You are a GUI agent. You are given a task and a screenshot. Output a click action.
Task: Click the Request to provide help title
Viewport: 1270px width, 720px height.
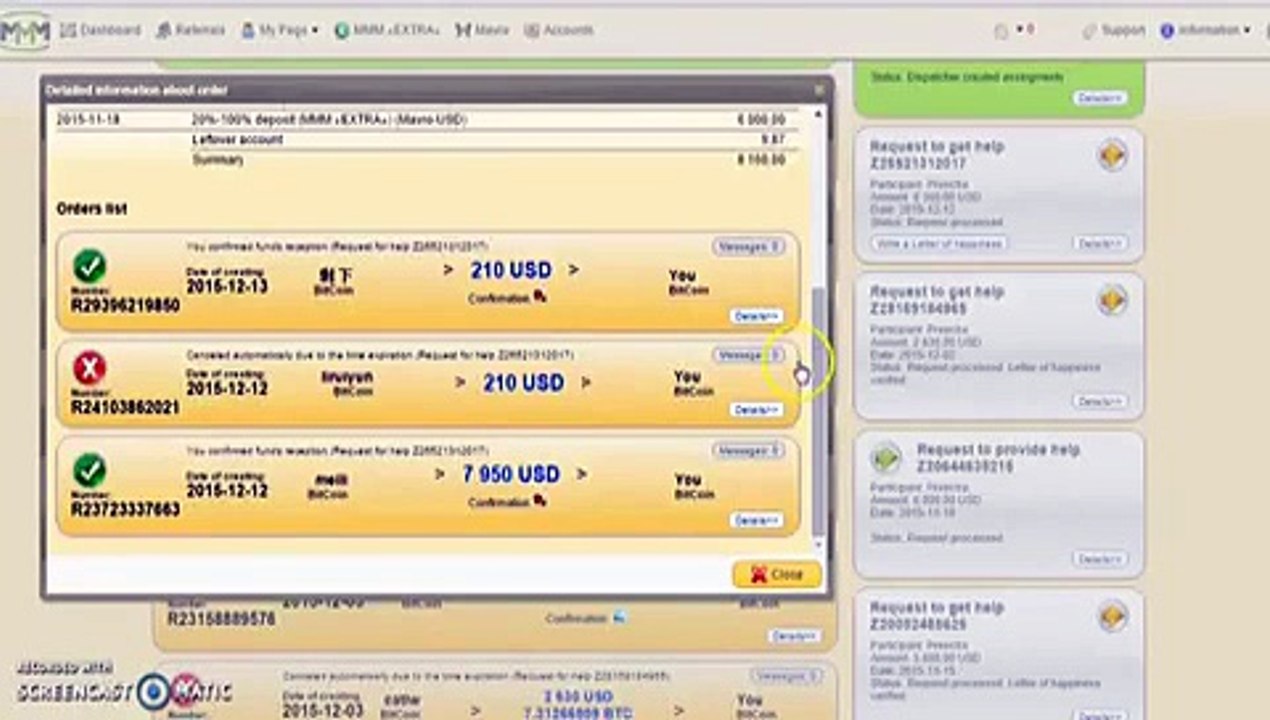(998, 450)
